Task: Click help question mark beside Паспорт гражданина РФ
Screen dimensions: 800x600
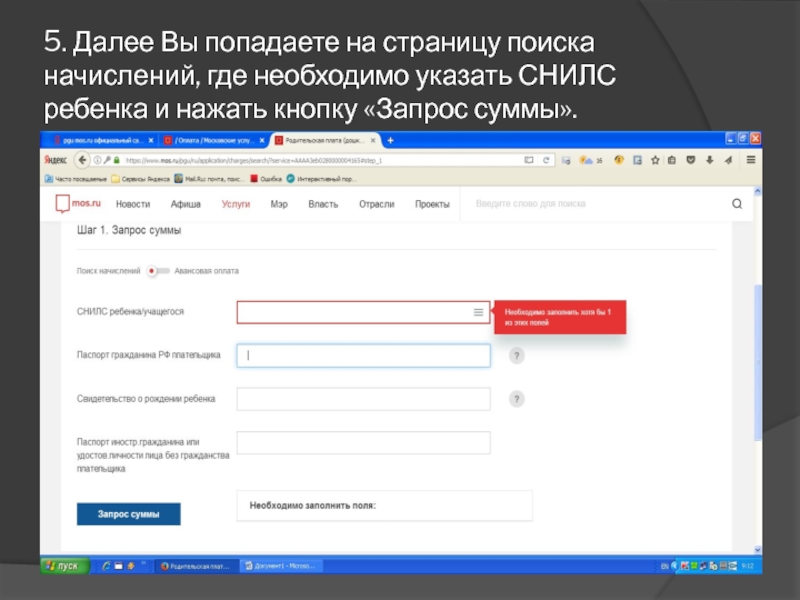Action: (x=516, y=356)
